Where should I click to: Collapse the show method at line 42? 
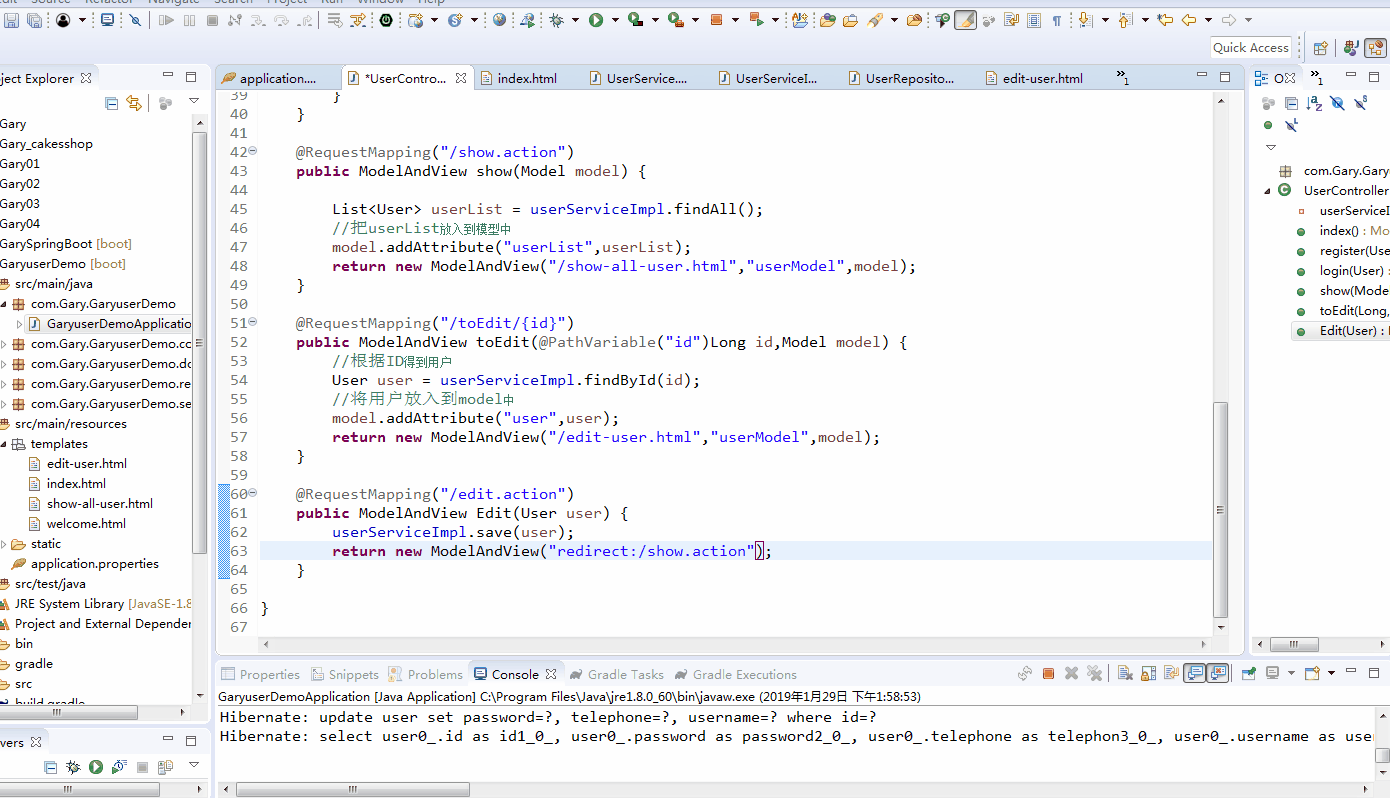click(x=253, y=152)
